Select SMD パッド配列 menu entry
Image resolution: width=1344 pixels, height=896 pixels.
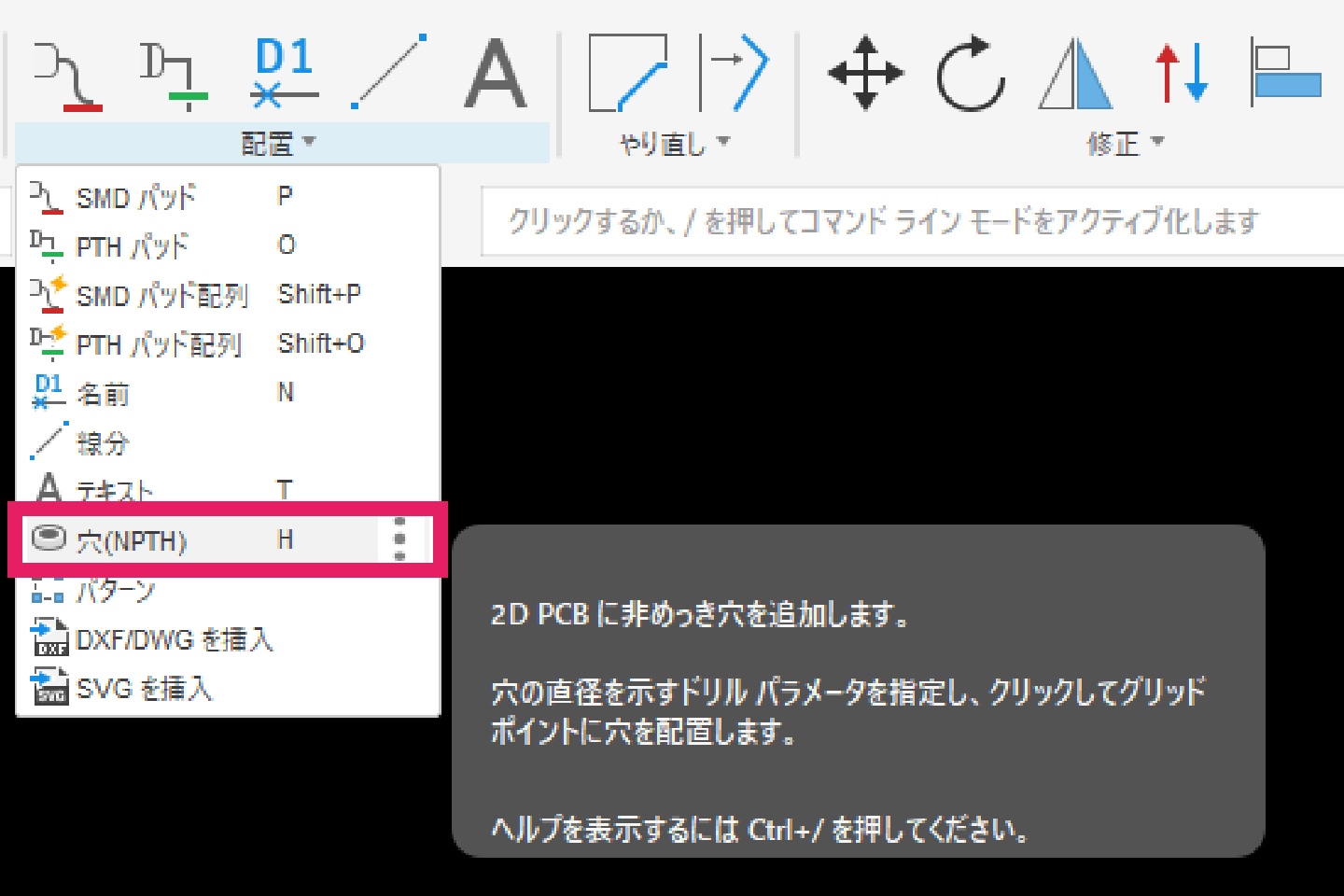tap(161, 296)
